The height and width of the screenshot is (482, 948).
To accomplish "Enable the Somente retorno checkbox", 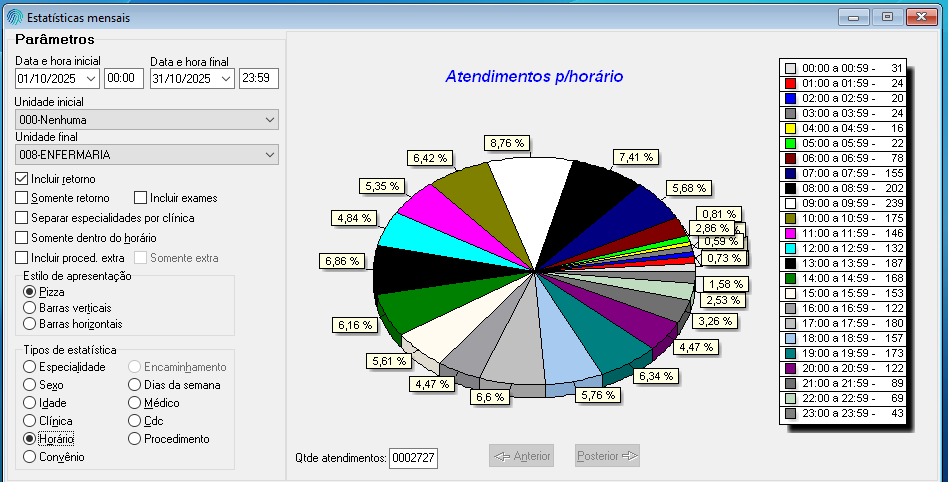I will click(22, 198).
